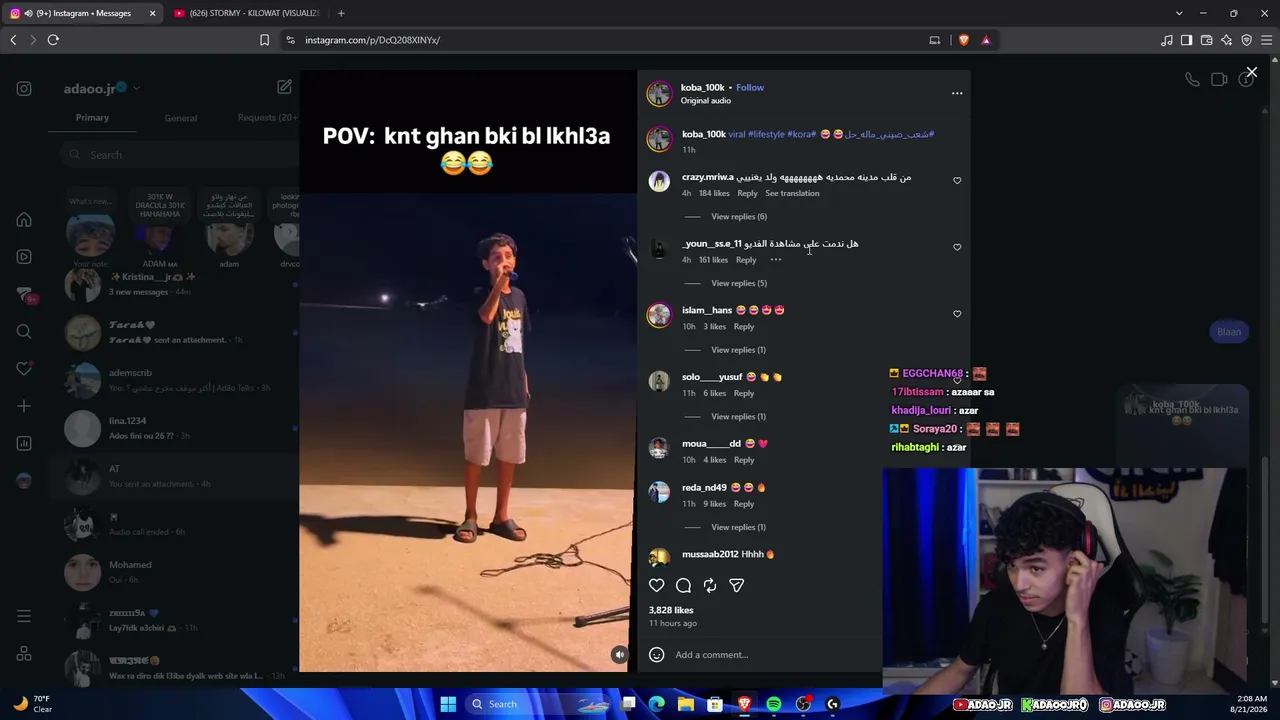Switch to the General inbox tab
The width and height of the screenshot is (1280, 720).
[181, 118]
